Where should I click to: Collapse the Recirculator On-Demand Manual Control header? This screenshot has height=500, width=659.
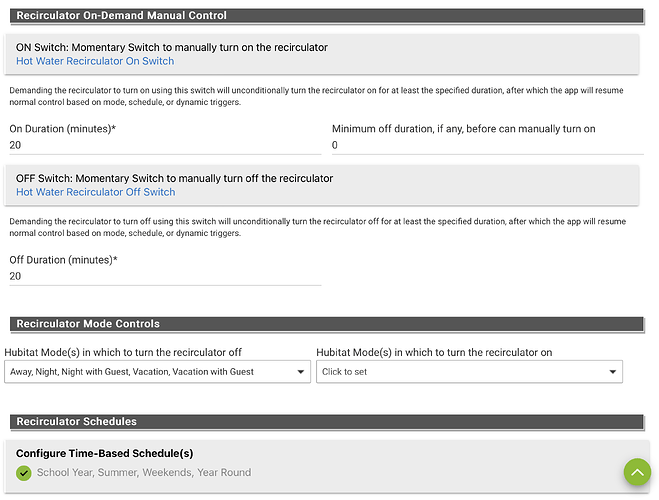(x=122, y=15)
